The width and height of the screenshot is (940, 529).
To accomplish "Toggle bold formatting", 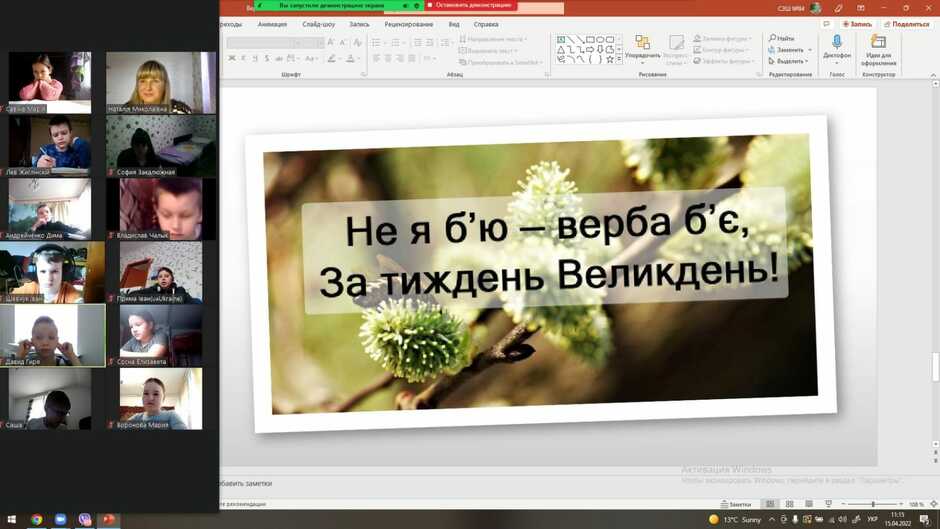I will click(x=231, y=58).
